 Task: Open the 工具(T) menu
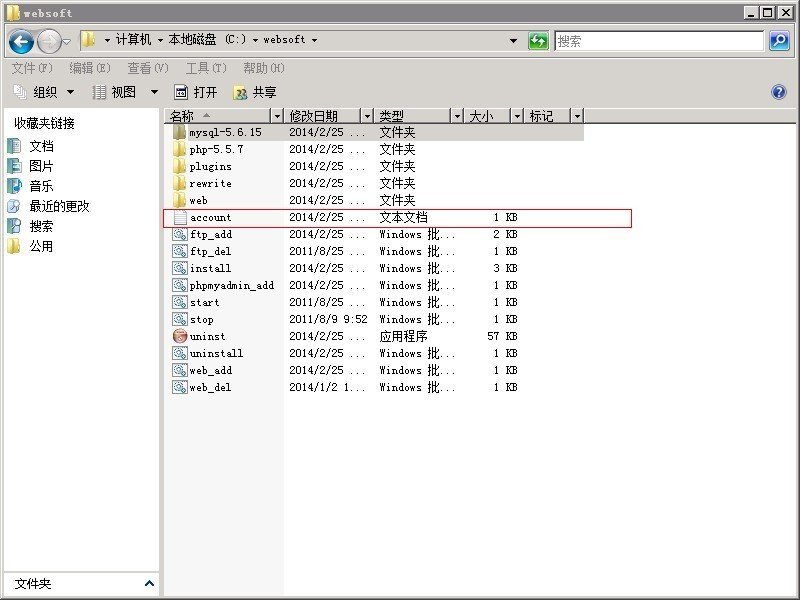tap(206, 68)
